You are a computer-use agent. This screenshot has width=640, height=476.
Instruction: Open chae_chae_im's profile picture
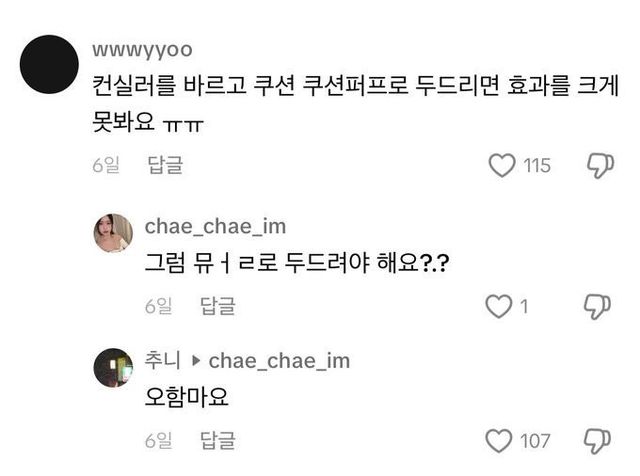(113, 233)
